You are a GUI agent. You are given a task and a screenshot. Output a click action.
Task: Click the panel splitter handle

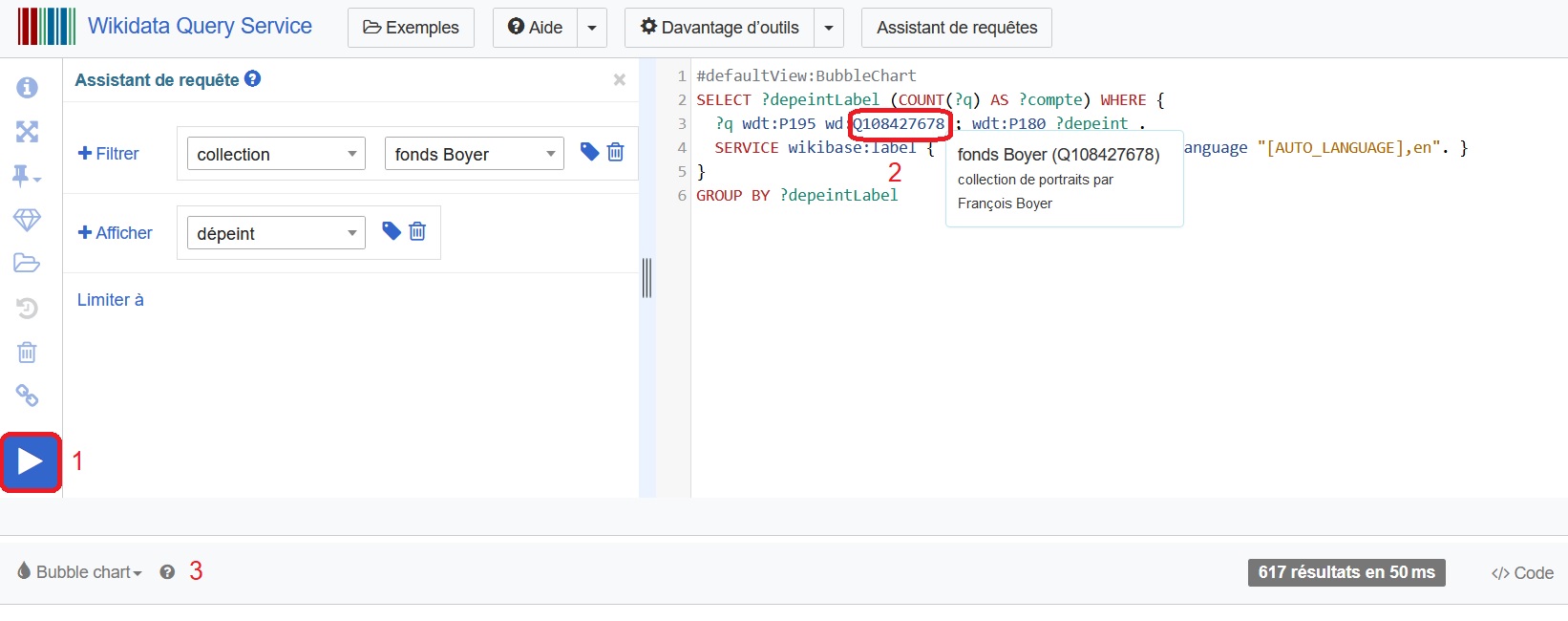point(646,278)
